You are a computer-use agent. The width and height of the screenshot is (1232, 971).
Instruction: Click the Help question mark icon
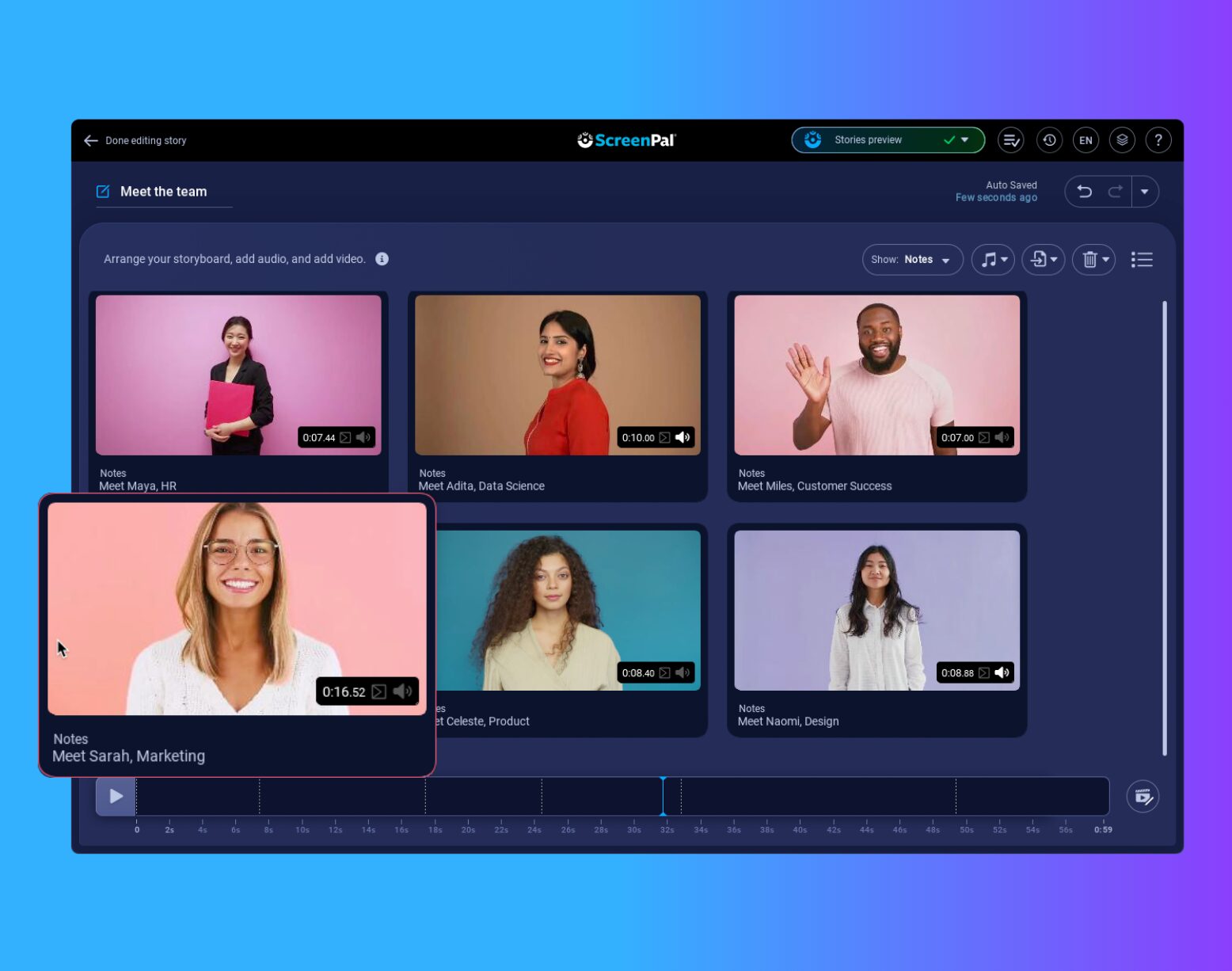pos(1158,140)
